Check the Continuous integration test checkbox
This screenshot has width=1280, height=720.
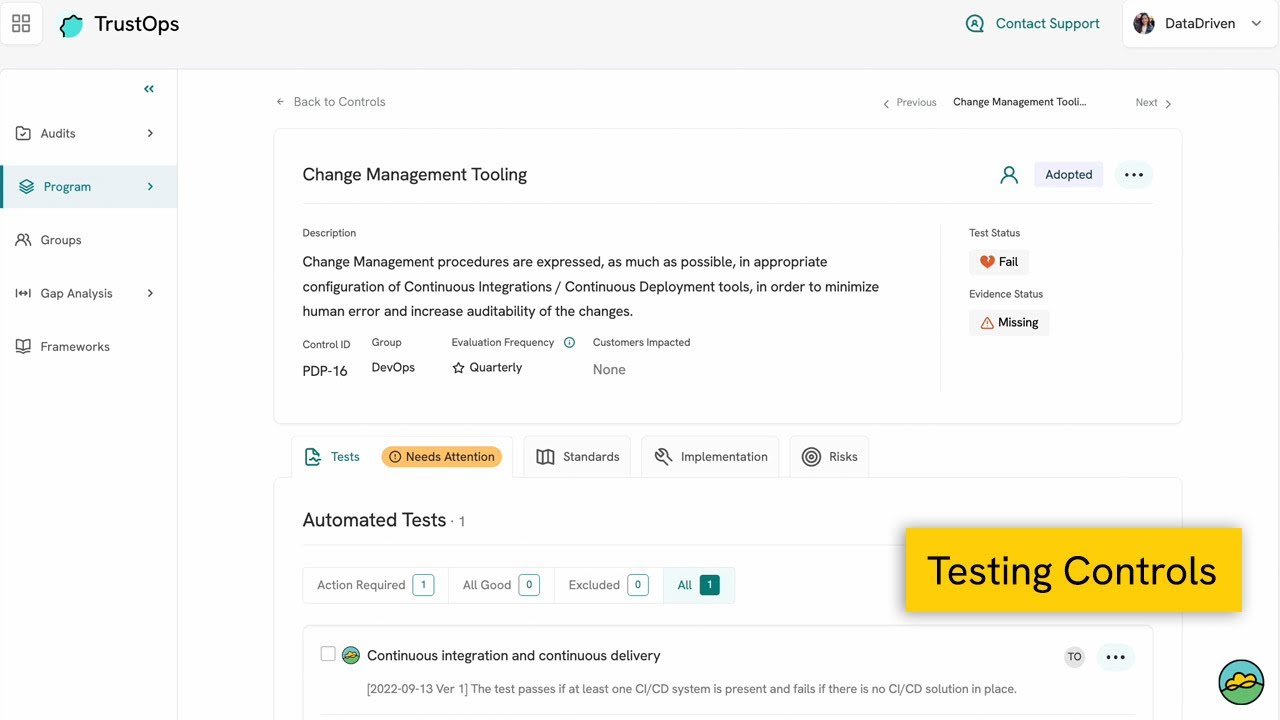point(328,654)
